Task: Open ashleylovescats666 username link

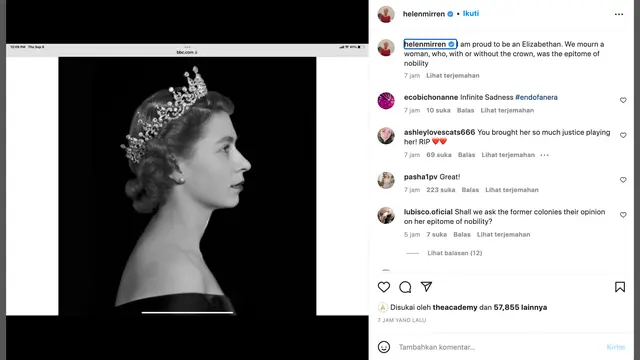Action: pos(440,132)
